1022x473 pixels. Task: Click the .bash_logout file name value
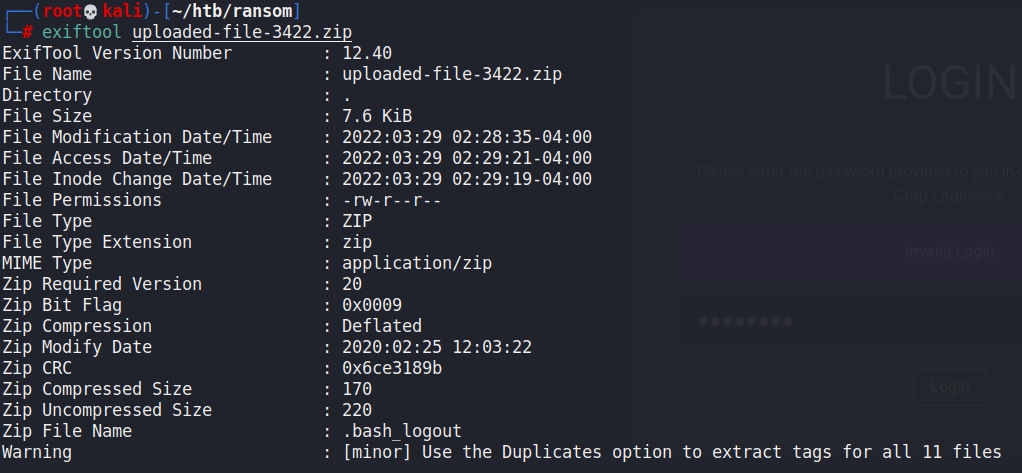tap(402, 431)
